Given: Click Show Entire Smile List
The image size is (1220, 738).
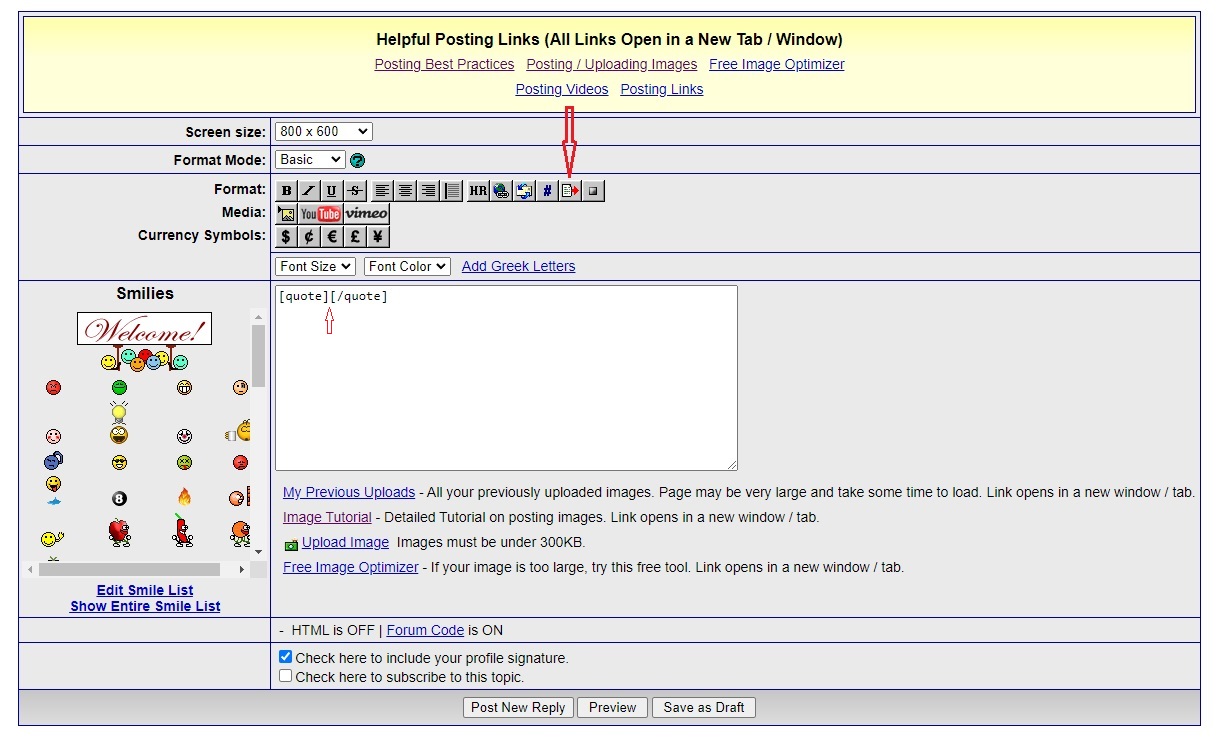Looking at the screenshot, I should [x=145, y=606].
